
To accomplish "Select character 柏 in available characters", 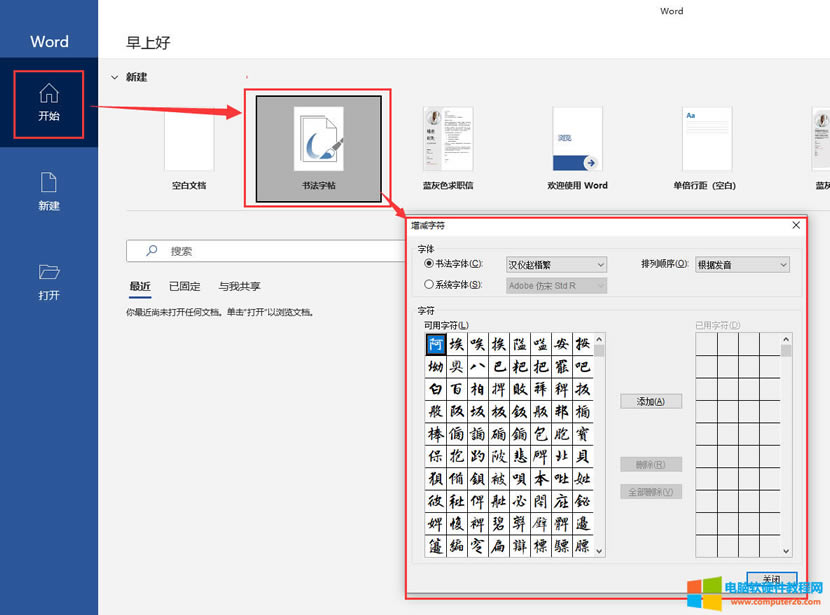I will (477, 389).
